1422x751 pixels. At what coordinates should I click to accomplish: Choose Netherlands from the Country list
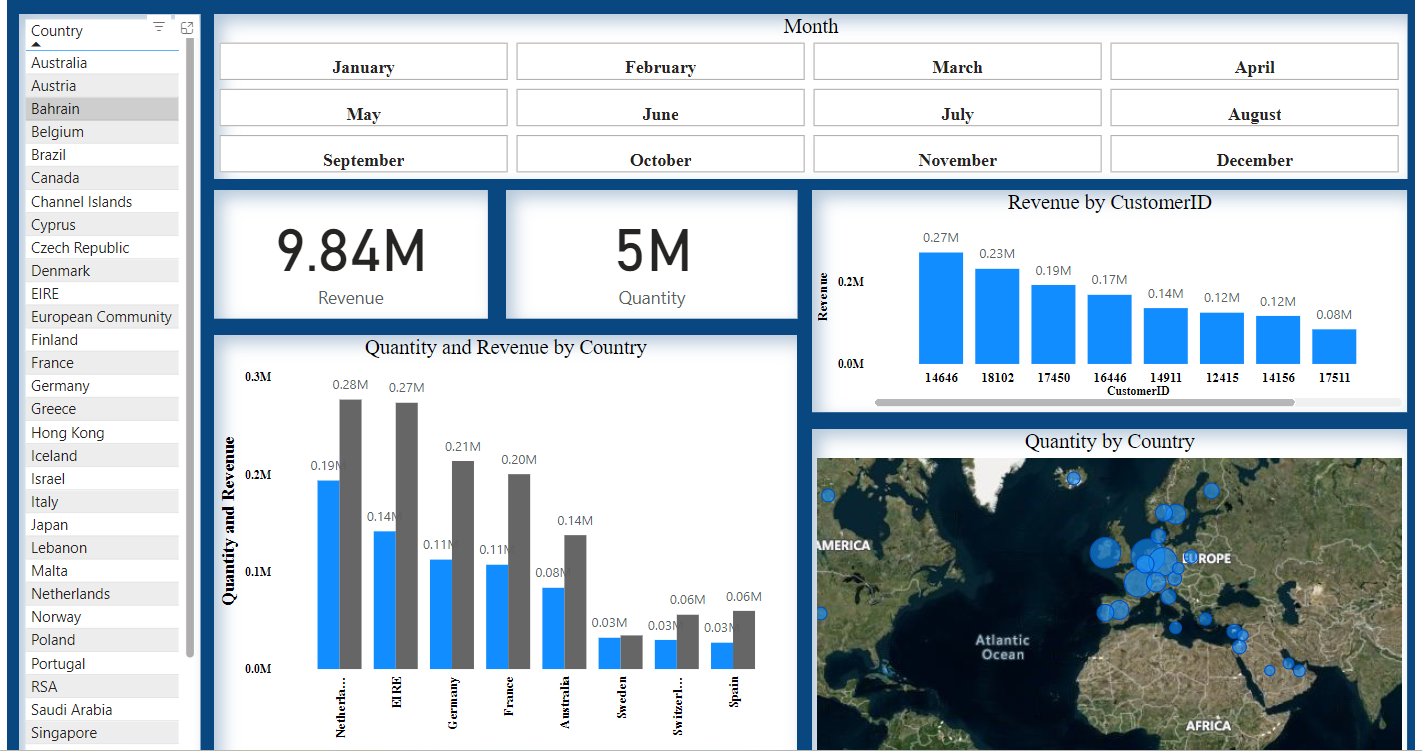[70, 594]
